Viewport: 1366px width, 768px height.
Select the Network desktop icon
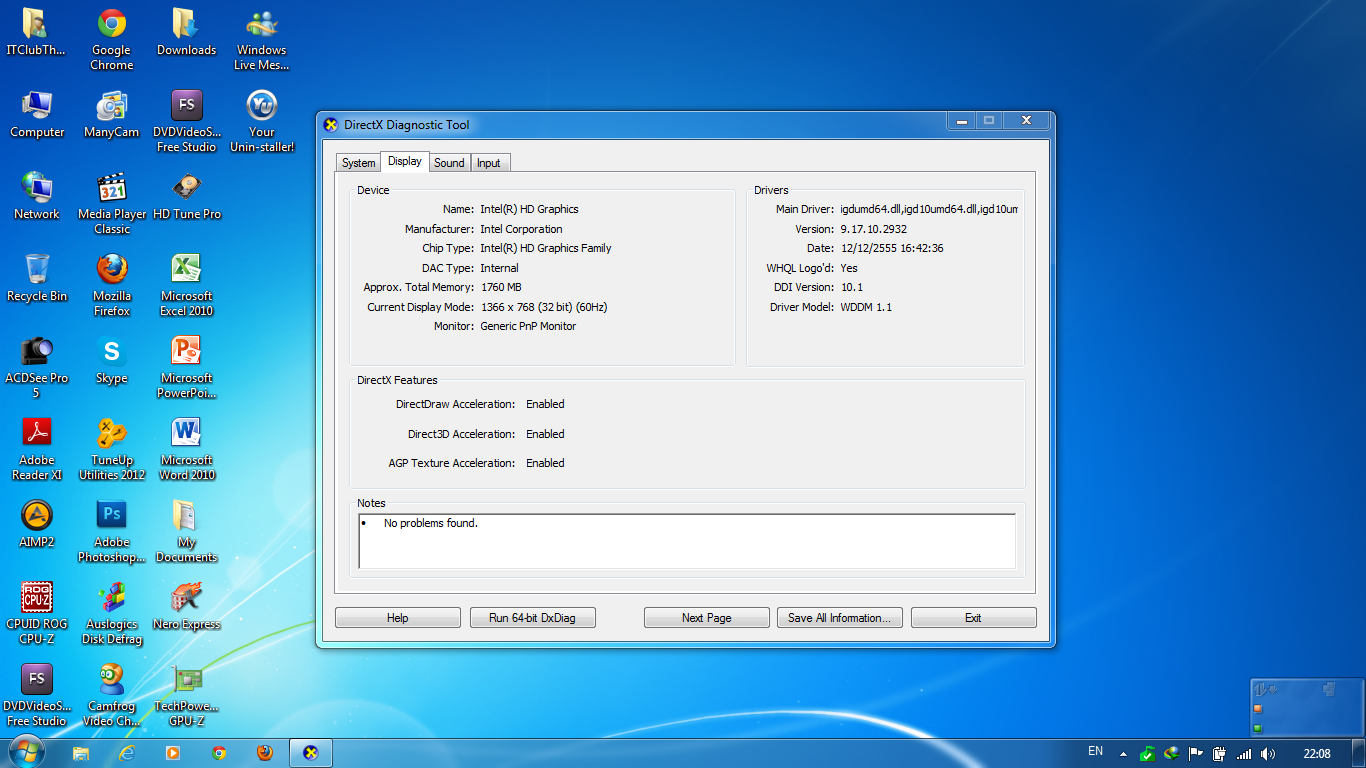pyautogui.click(x=37, y=196)
